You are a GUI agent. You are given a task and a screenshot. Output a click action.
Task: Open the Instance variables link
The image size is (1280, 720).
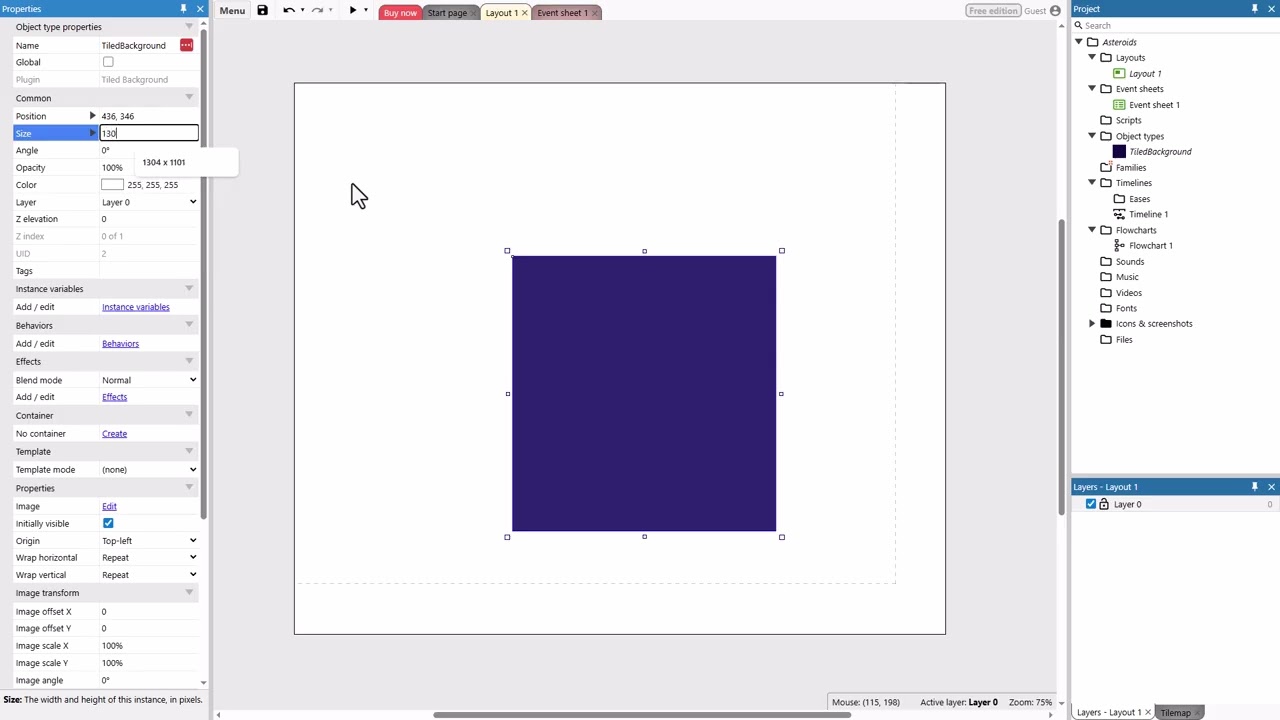(x=136, y=307)
